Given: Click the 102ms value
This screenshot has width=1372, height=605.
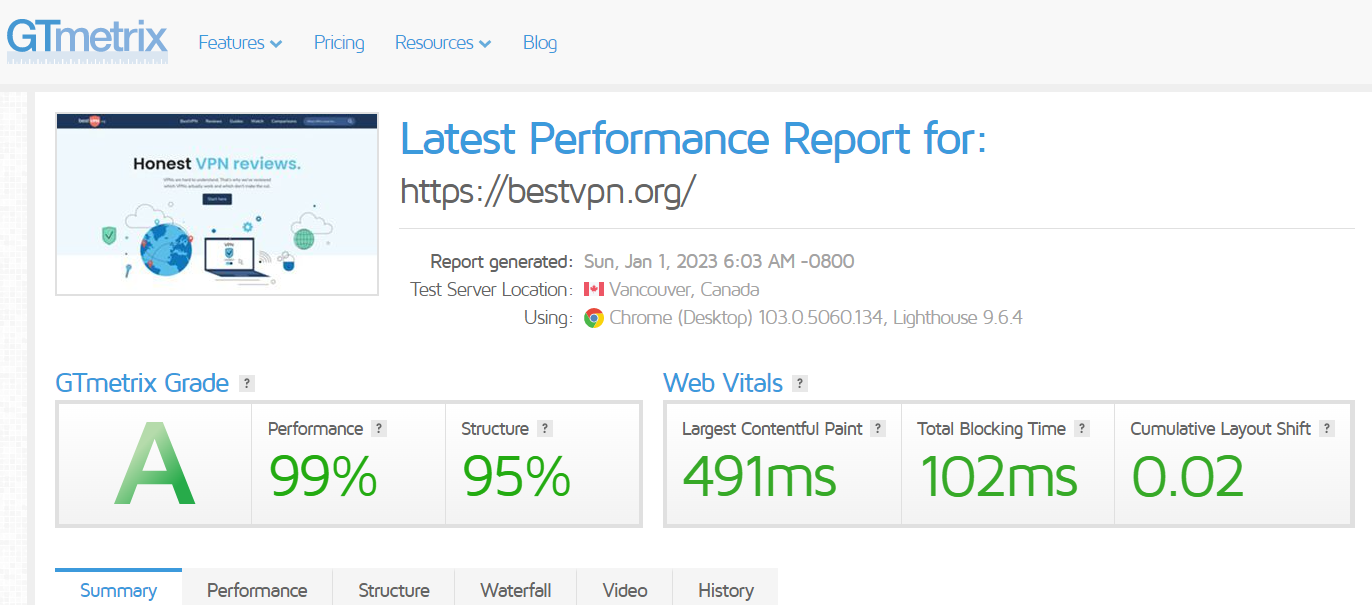Looking at the screenshot, I should pos(999,476).
